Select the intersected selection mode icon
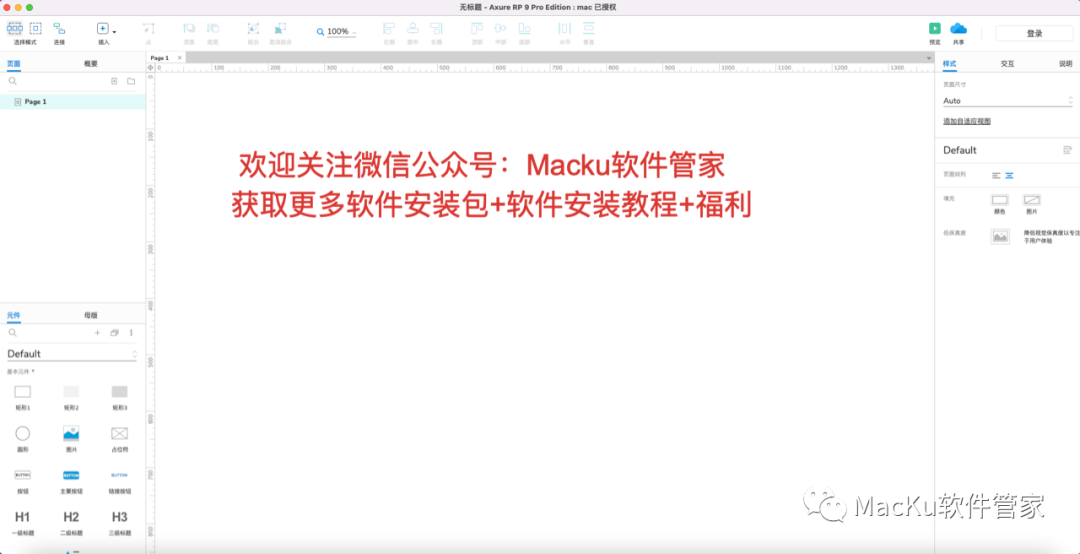The height and width of the screenshot is (554, 1080). coord(14,29)
